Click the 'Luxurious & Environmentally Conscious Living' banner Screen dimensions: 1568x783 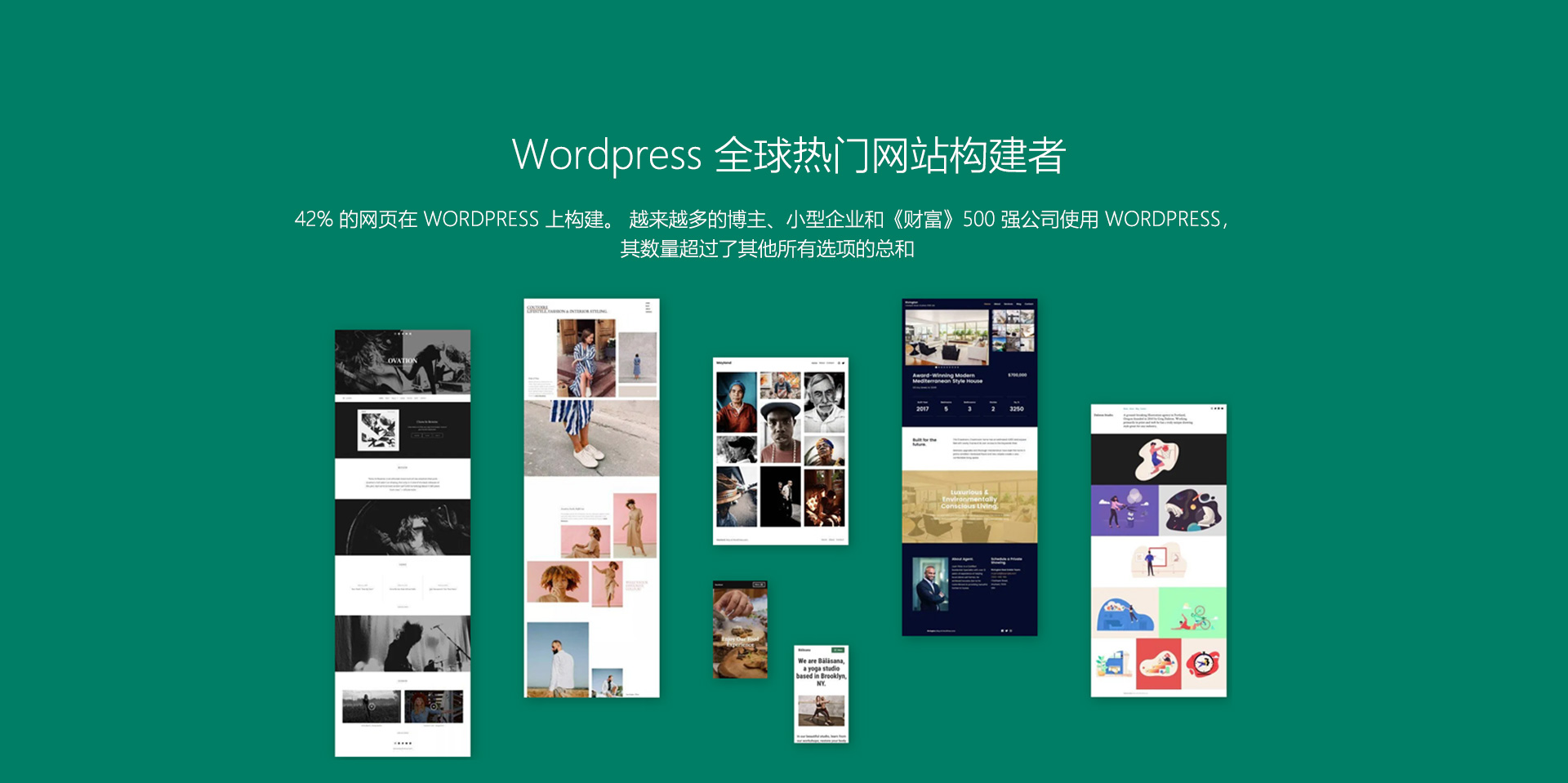coord(969,500)
